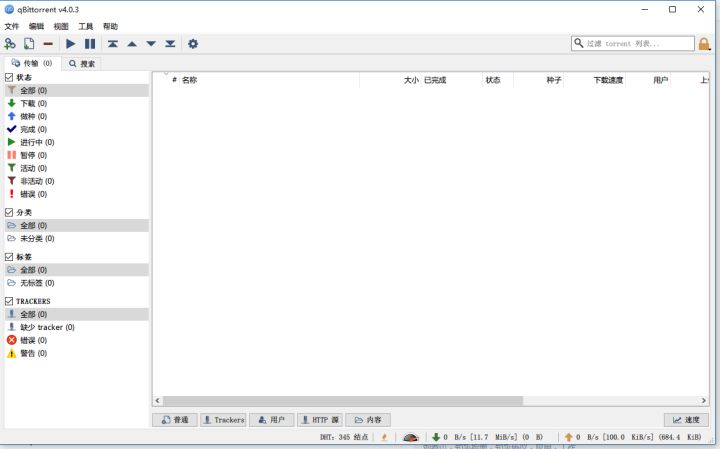720x449 pixels.
Task: Select 全部 (0) under 状态
Action: (77, 90)
